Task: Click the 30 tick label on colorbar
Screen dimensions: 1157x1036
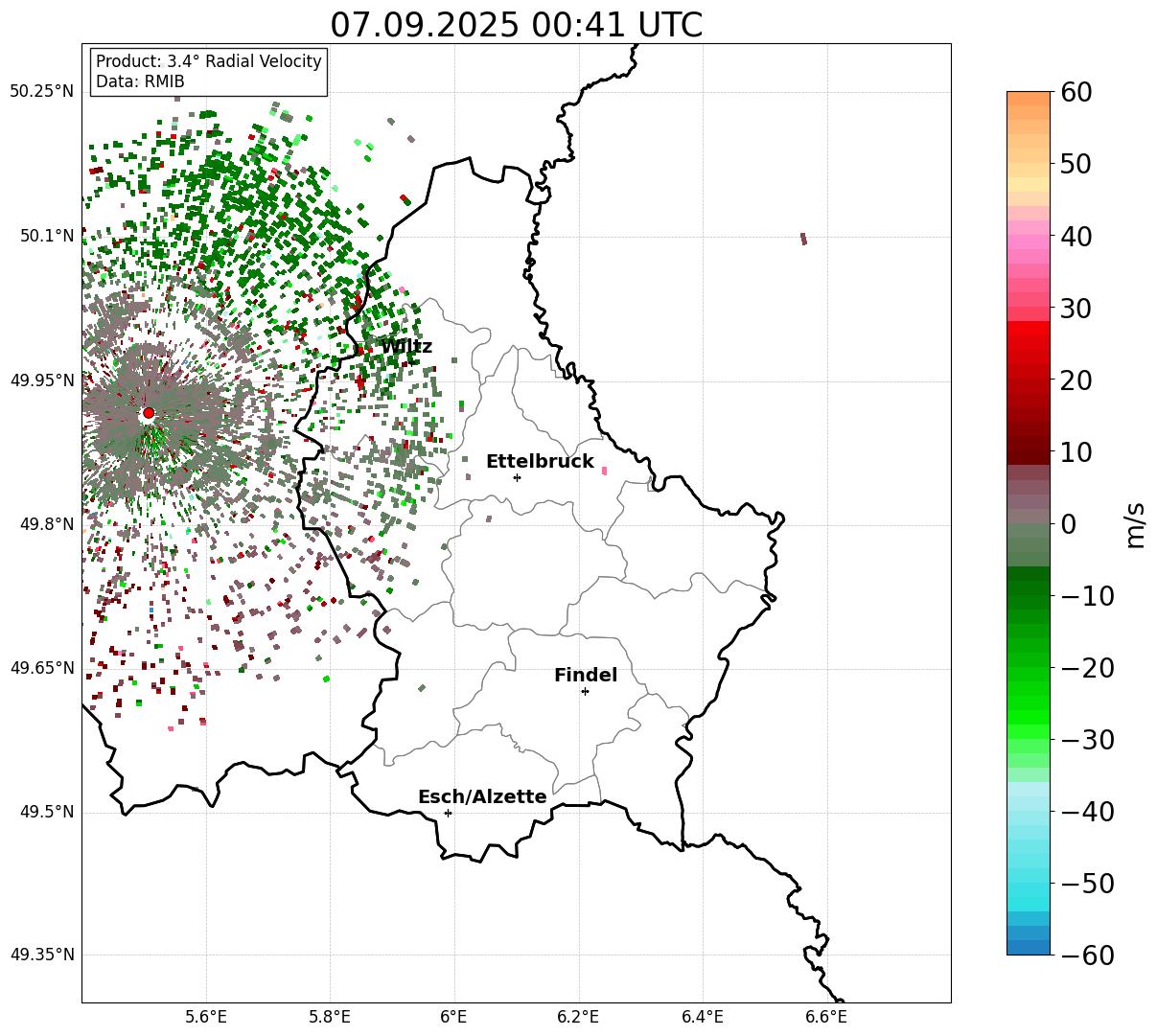Action: [x=1076, y=309]
